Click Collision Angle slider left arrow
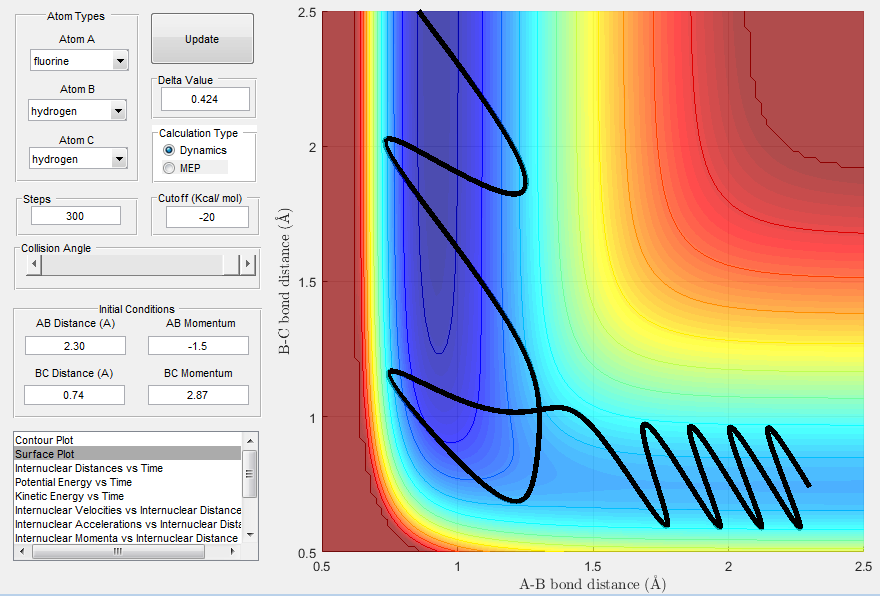880x596 pixels. click(34, 264)
